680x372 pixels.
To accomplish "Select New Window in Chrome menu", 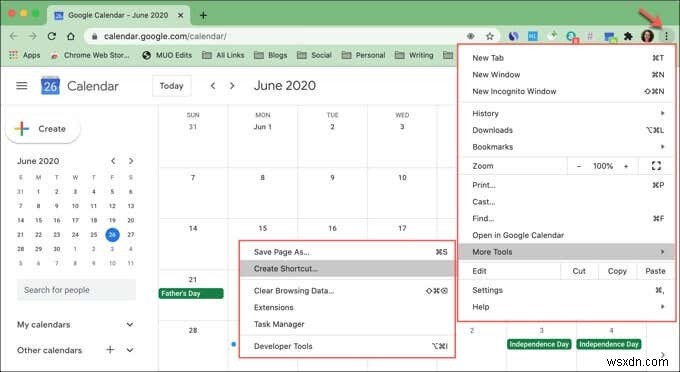I will pos(567,75).
